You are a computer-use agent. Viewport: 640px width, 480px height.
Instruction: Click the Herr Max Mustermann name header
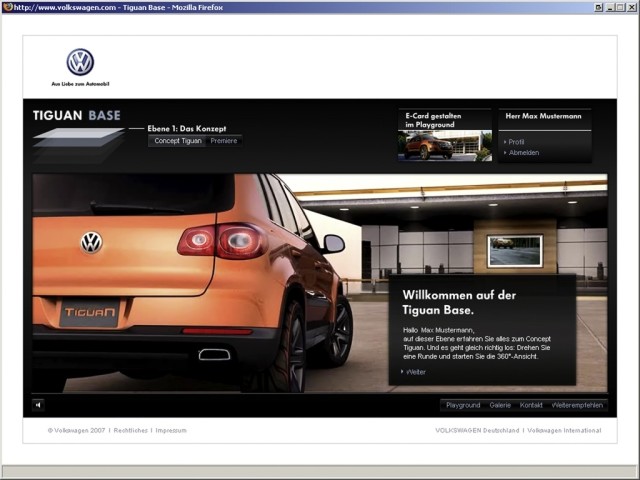coord(543,116)
